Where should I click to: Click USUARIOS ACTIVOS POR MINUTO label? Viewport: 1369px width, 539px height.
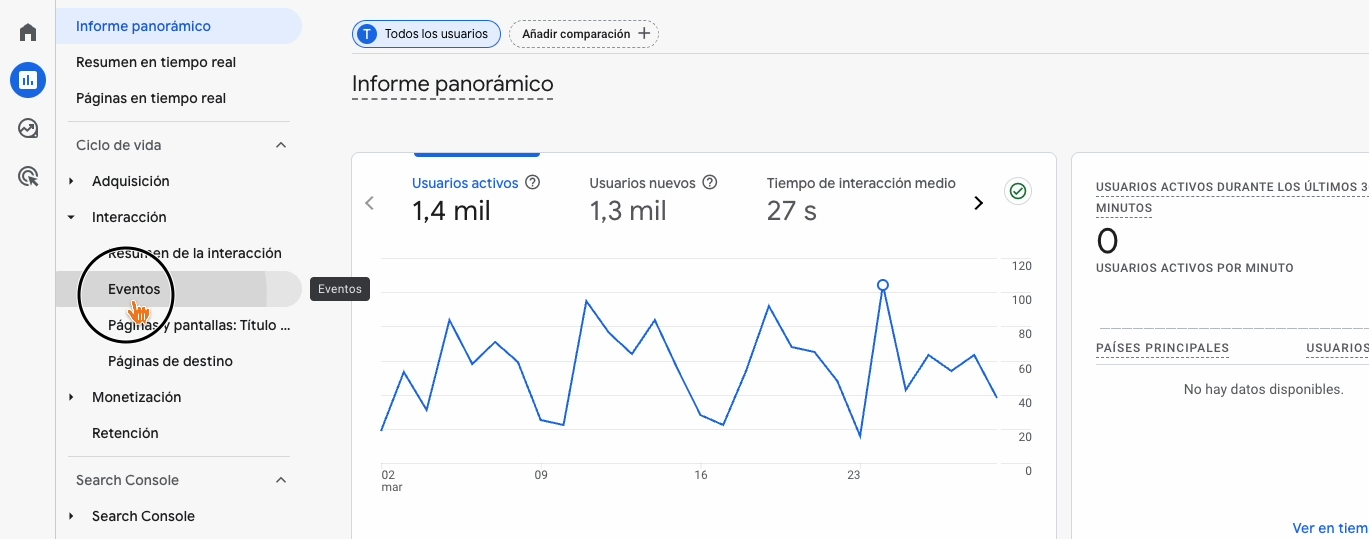pyautogui.click(x=1195, y=268)
